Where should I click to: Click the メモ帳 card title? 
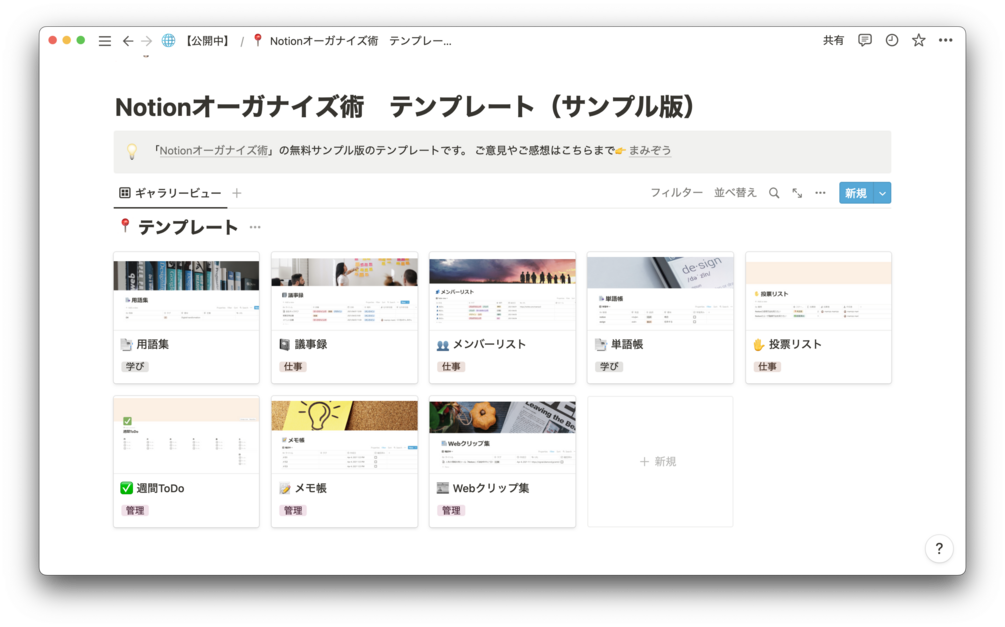point(310,489)
